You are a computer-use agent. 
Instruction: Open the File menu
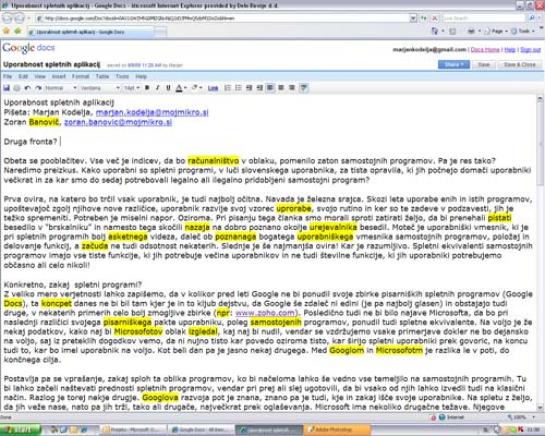click(7, 76)
